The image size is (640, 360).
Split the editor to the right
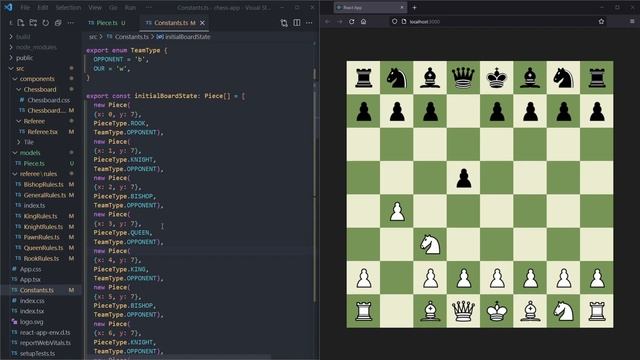[297, 23]
